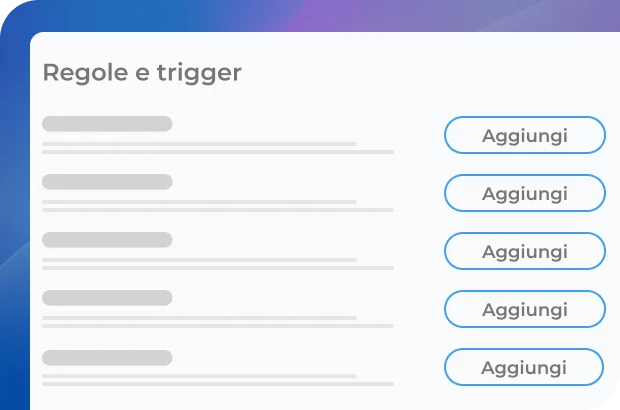This screenshot has height=410, width=620.
Task: Click the "Regole e trigger" heading
Action: pyautogui.click(x=142, y=73)
